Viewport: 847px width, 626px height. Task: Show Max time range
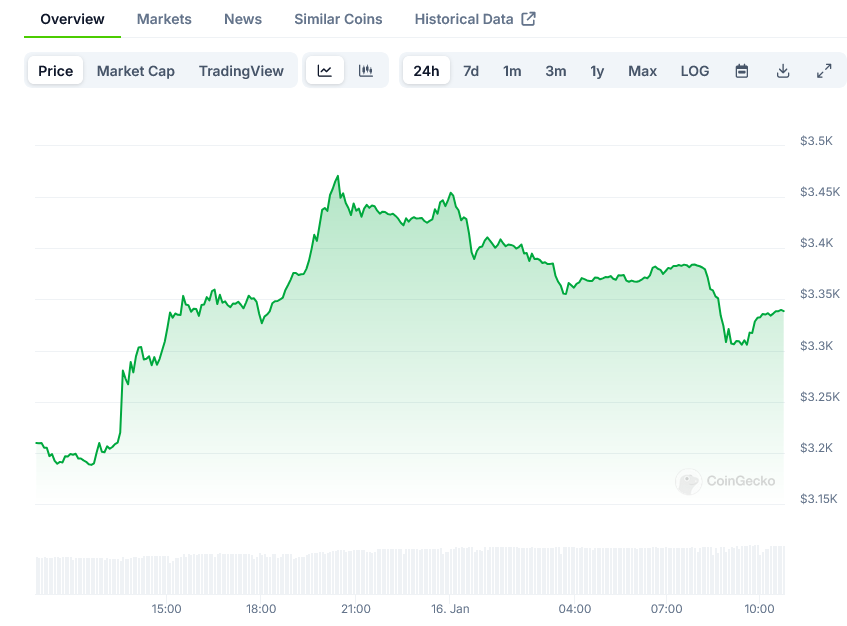coord(642,71)
